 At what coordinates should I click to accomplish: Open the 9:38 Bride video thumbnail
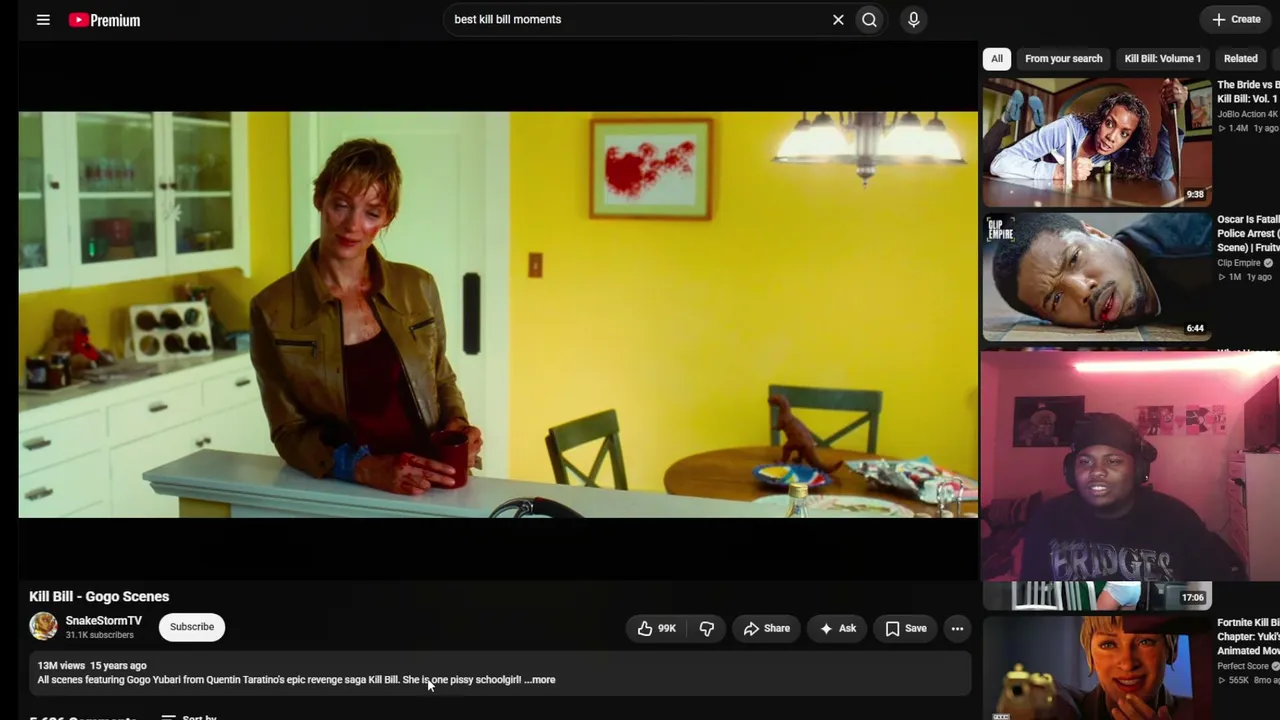click(1096, 143)
